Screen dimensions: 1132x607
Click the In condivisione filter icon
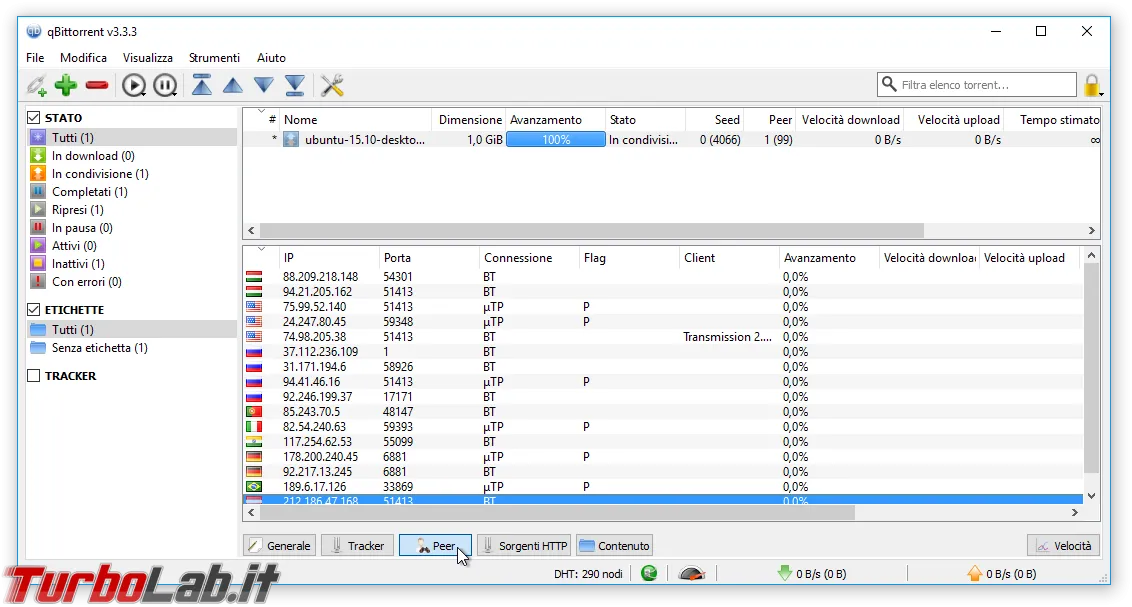click(x=38, y=173)
